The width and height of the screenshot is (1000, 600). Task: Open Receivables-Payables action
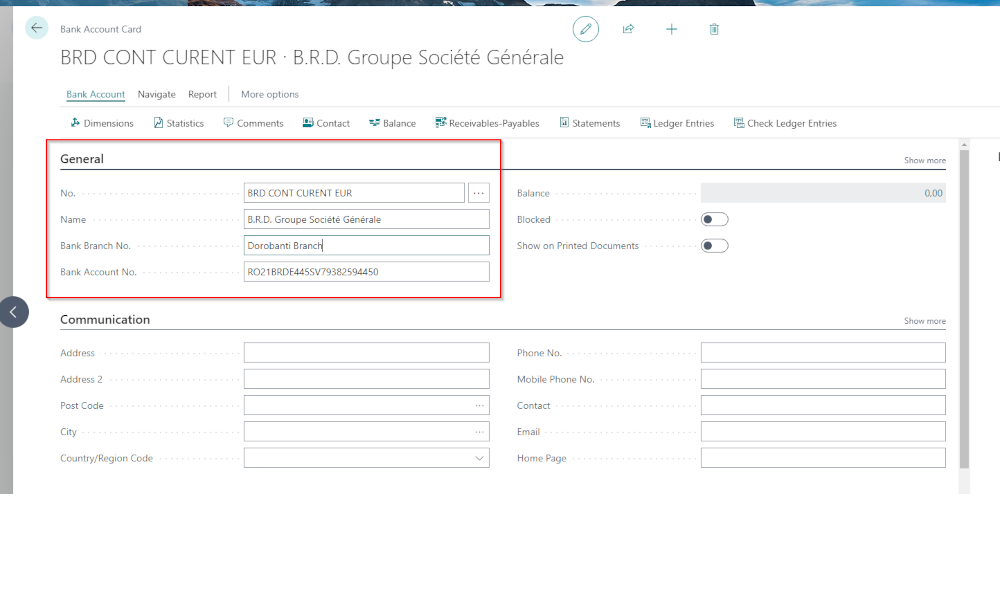487,123
